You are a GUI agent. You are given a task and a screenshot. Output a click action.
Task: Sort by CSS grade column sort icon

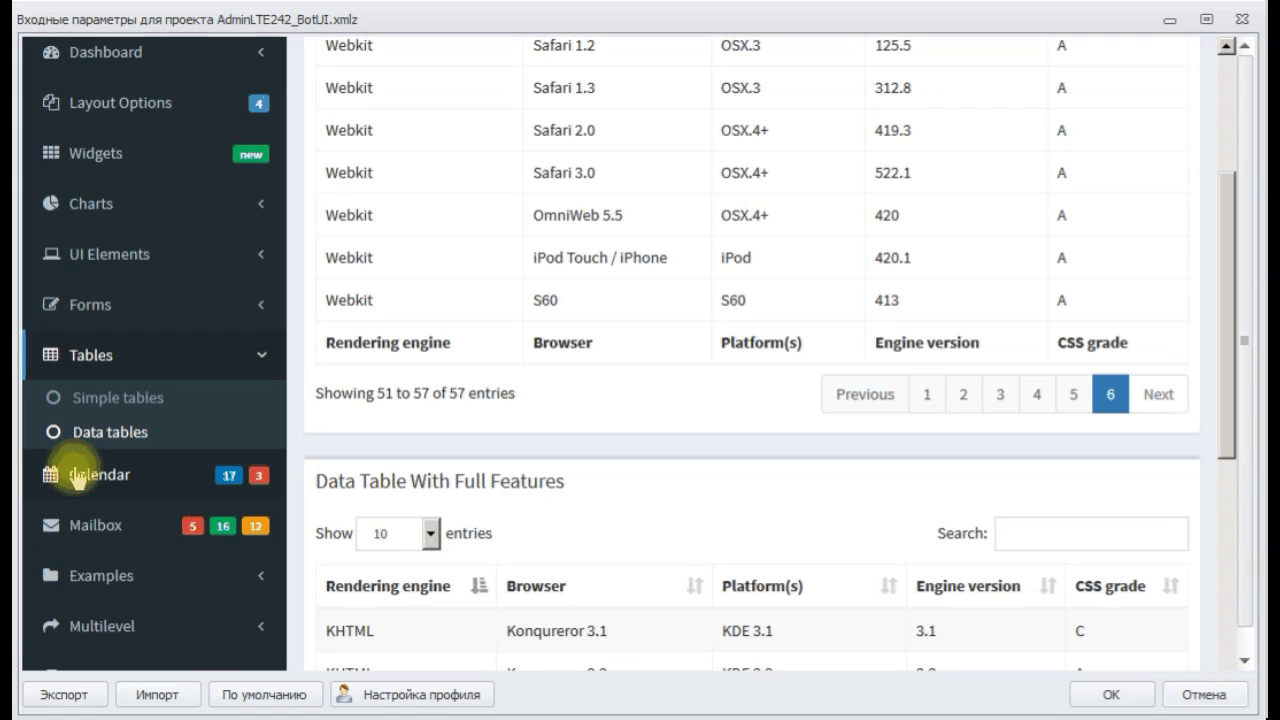1171,586
